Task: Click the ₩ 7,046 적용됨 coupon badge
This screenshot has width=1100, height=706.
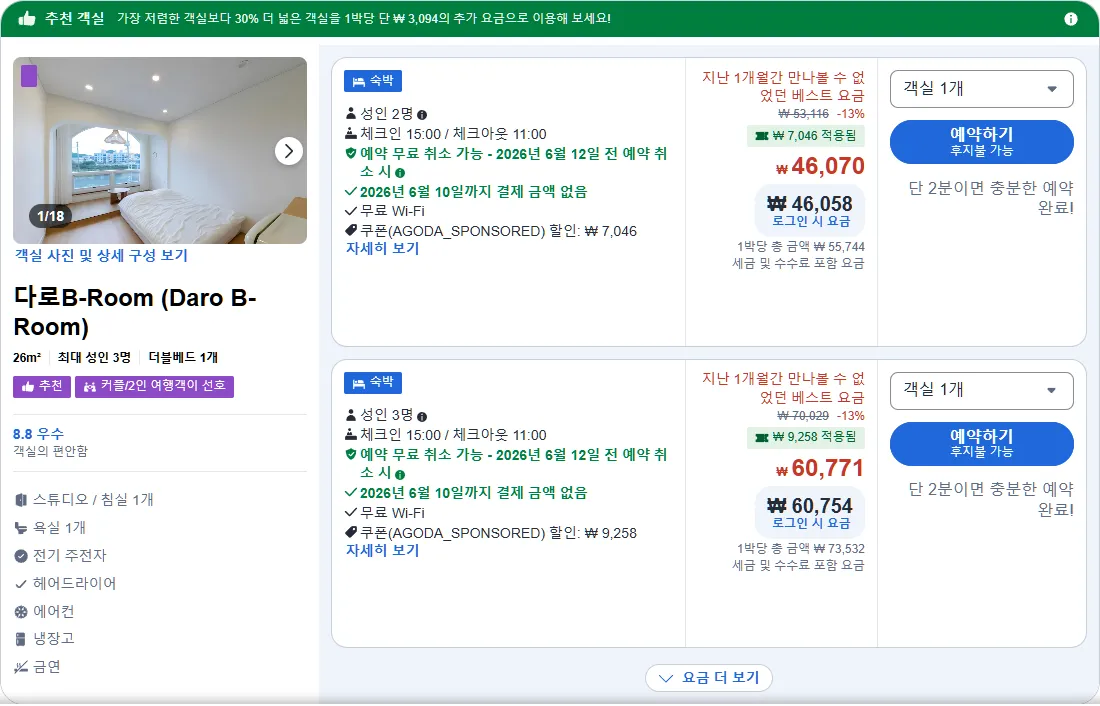Action: 805,135
